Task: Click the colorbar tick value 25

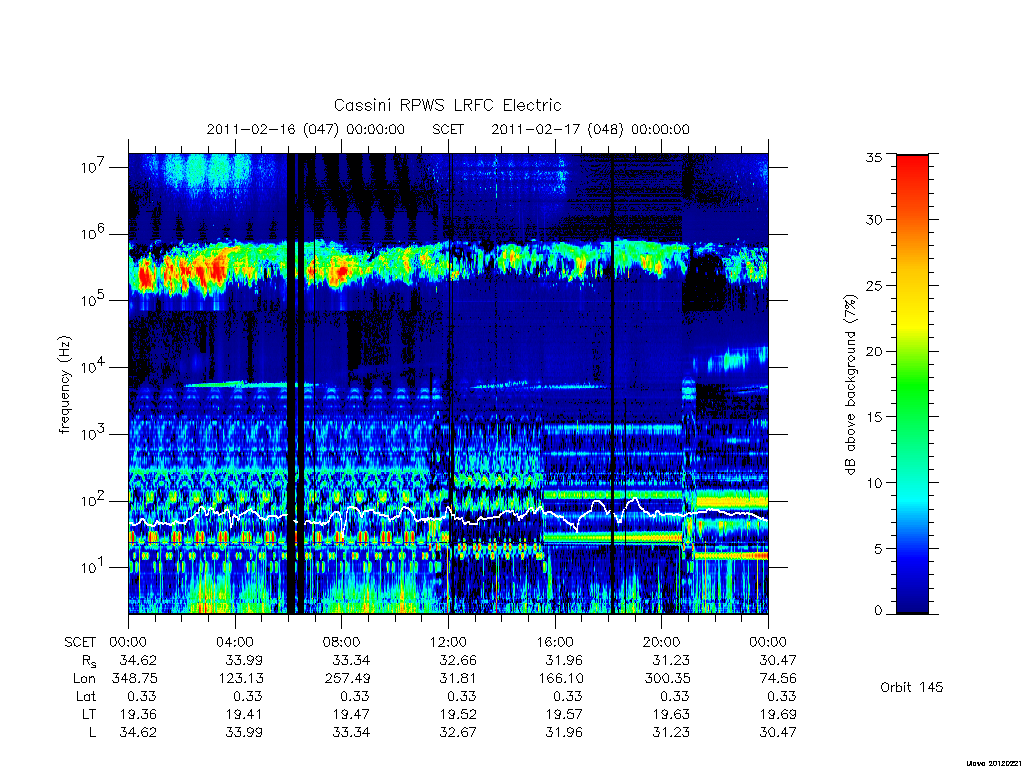Action: [x=874, y=286]
